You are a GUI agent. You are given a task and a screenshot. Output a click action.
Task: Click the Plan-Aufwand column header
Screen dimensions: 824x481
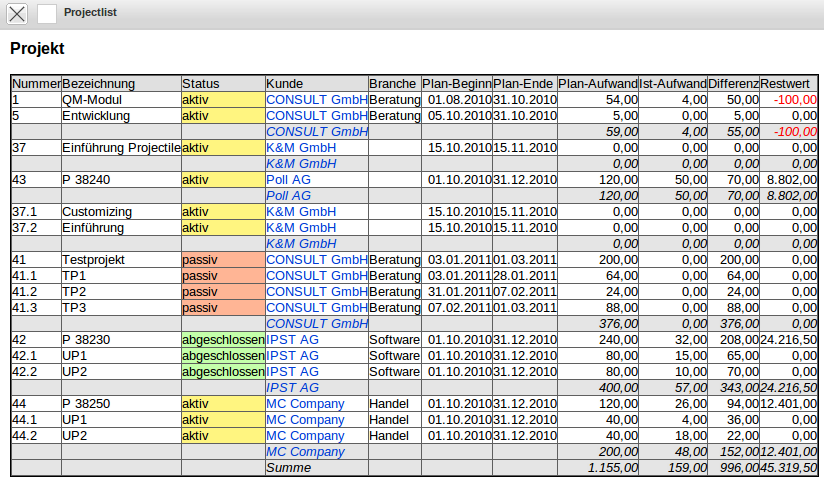[597, 84]
